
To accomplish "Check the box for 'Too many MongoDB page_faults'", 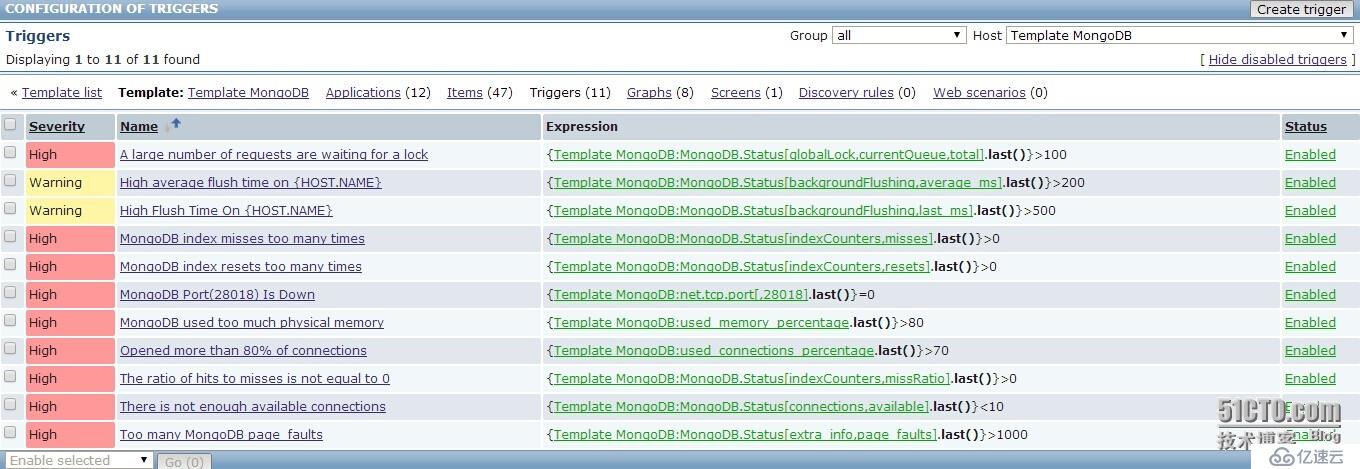I will pos(10,433).
